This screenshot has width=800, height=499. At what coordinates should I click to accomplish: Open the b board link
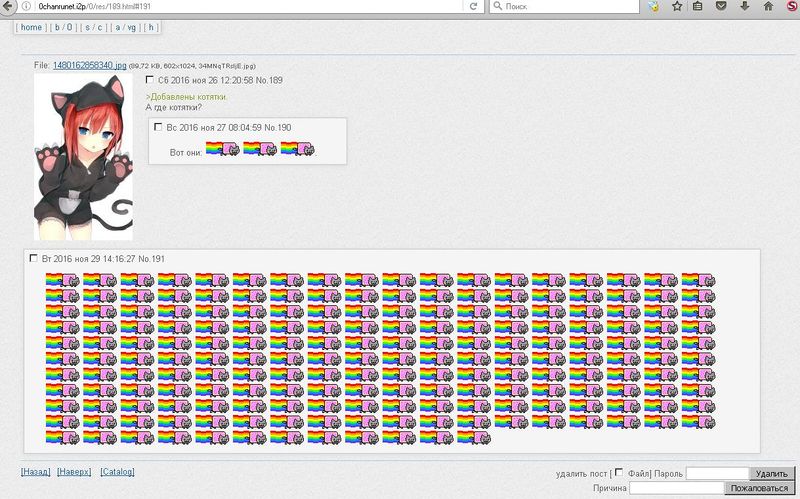[x=57, y=27]
